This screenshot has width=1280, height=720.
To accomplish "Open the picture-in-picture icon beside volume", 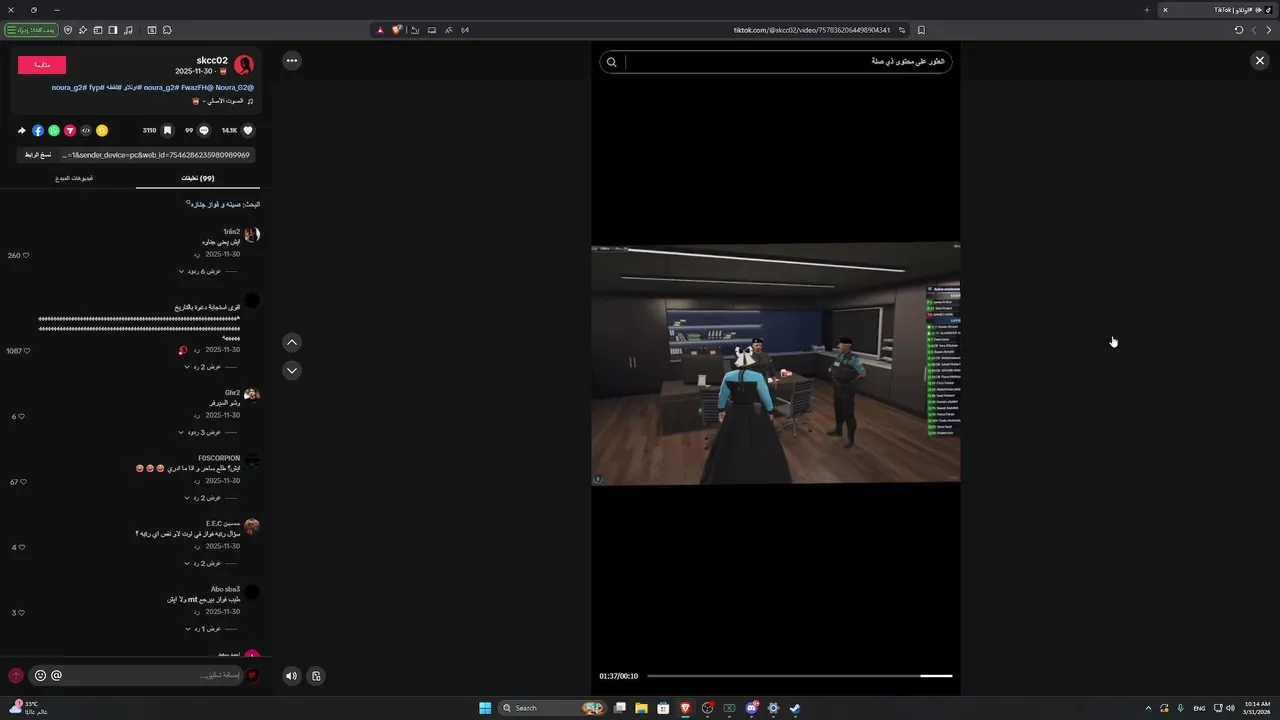I will [x=316, y=676].
